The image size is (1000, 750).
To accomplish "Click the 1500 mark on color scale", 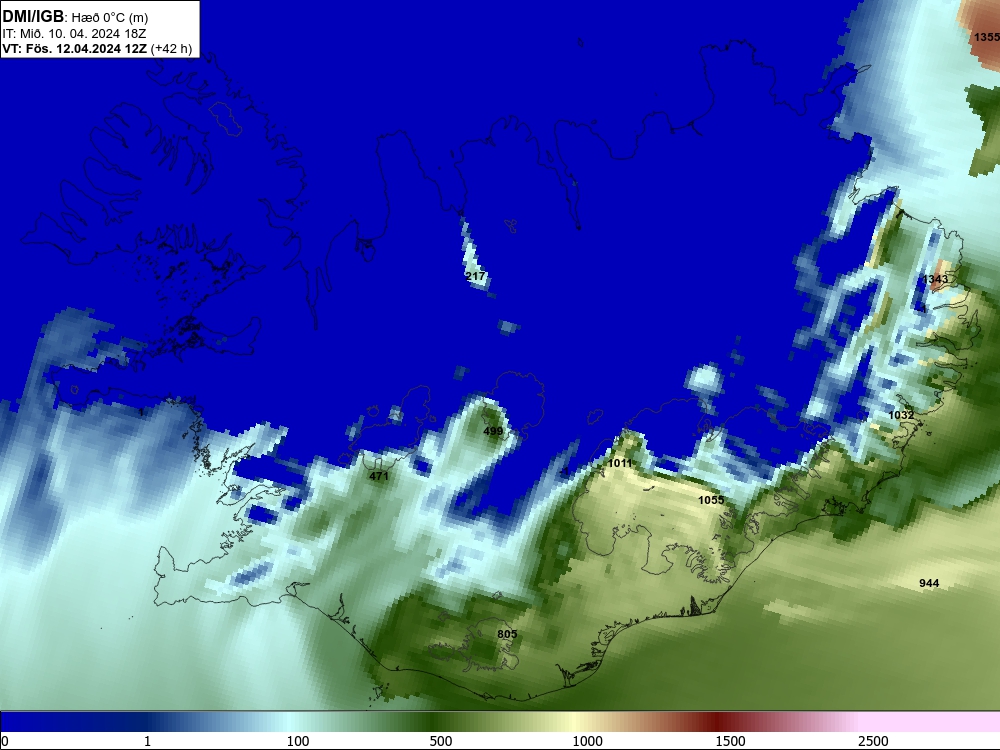I will click(x=730, y=741).
